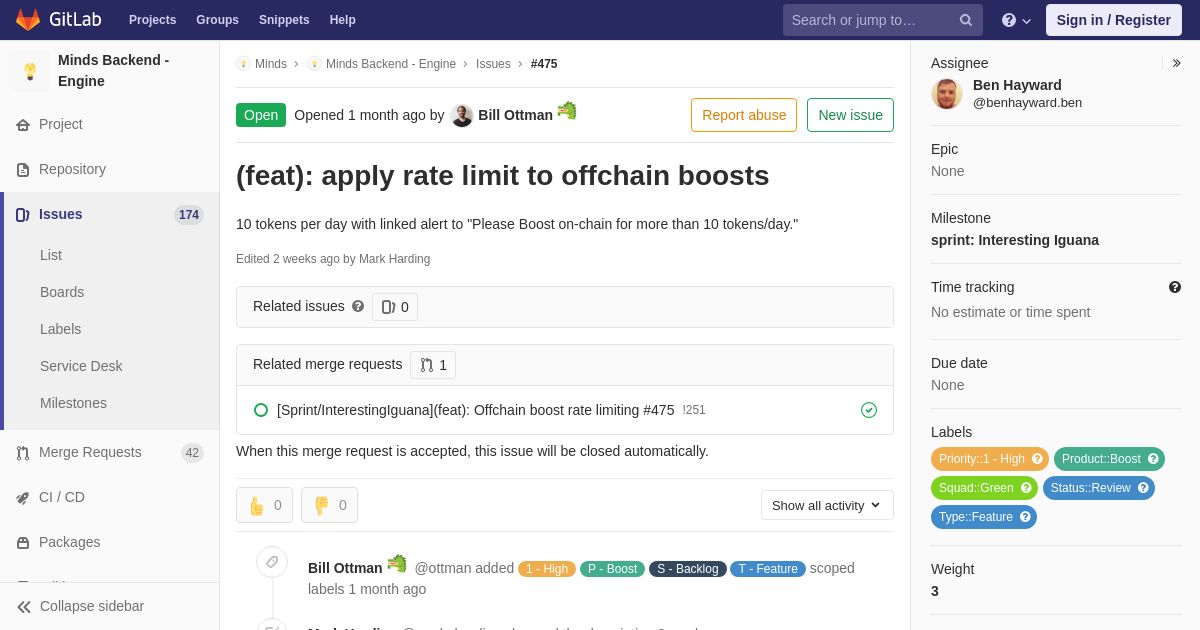Click the Priority::1 - High label in sidebar
The width and height of the screenshot is (1200, 630).
[x=981, y=459]
